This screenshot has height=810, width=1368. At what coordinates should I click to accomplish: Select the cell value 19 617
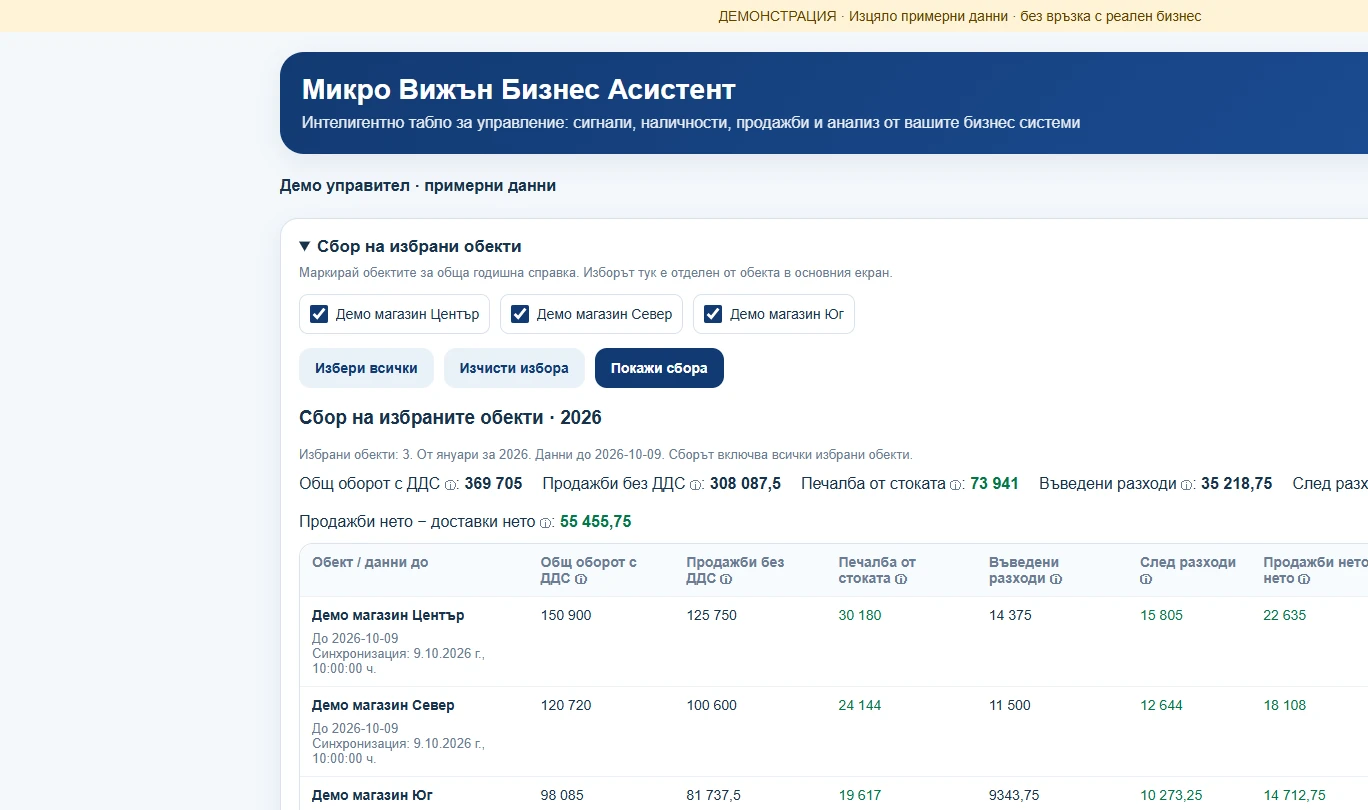click(860, 795)
